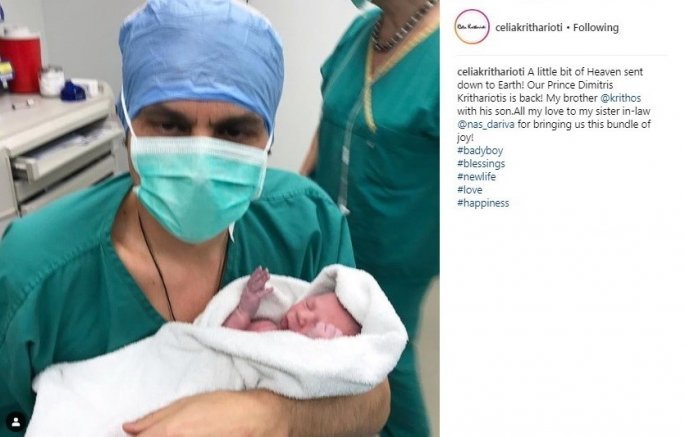Visit the @nas_dariva mention
685x437 pixels.
486,124
